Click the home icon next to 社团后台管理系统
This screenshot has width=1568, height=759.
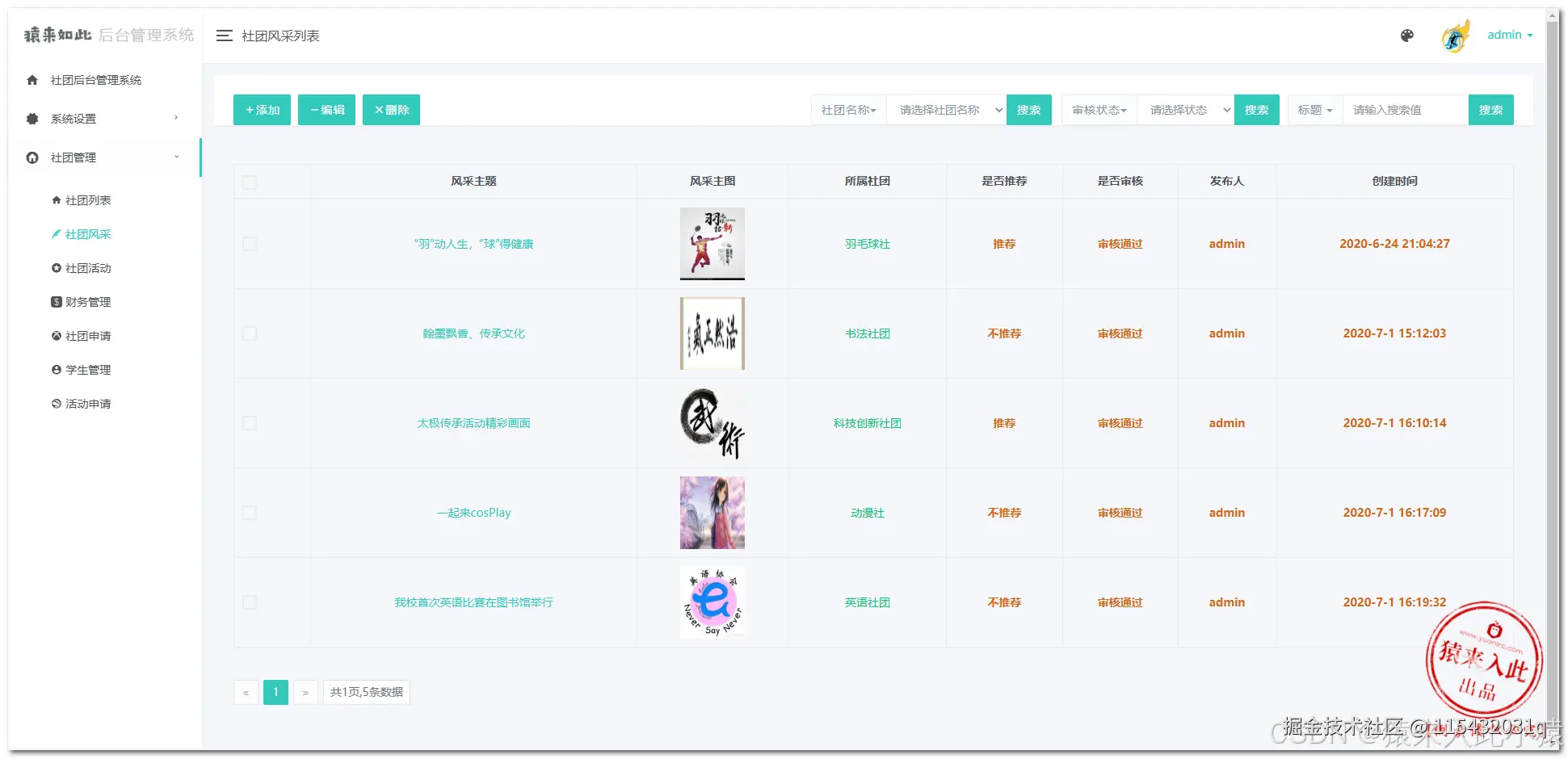coord(32,80)
